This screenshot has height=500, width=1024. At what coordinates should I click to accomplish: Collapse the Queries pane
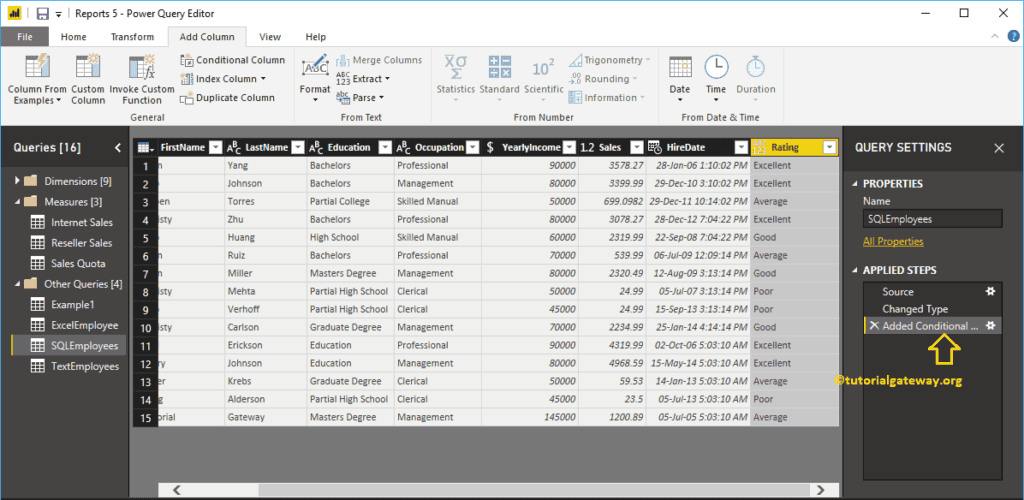(117, 148)
